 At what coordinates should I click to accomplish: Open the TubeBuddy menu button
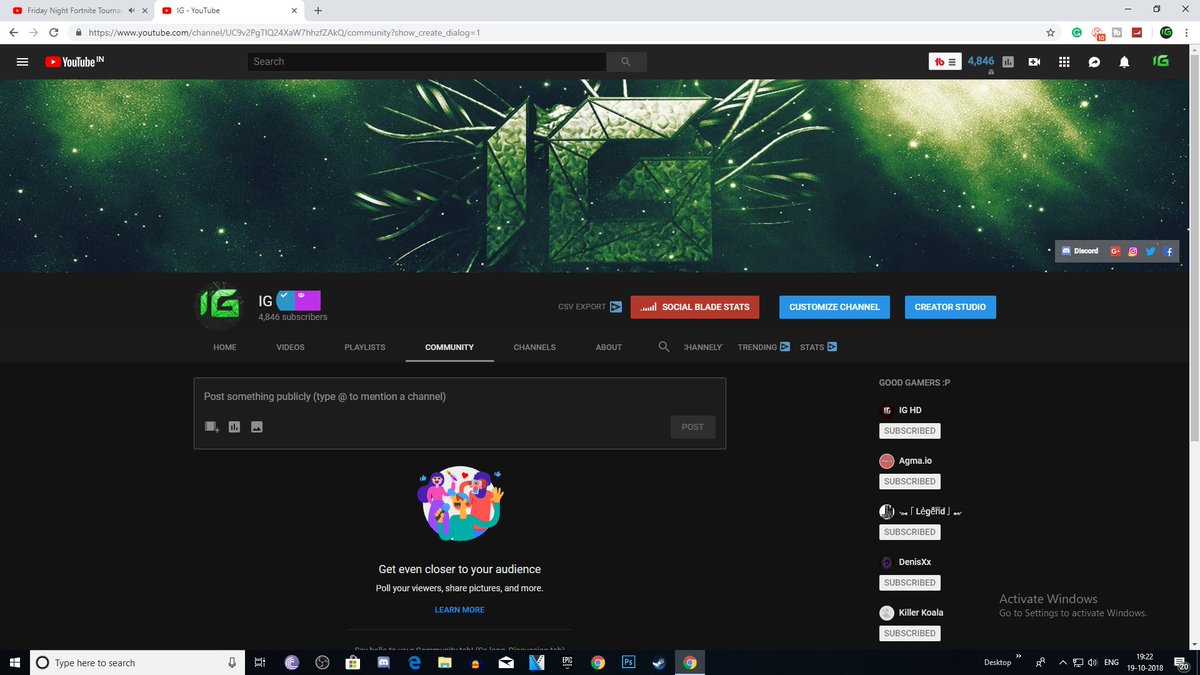point(945,62)
